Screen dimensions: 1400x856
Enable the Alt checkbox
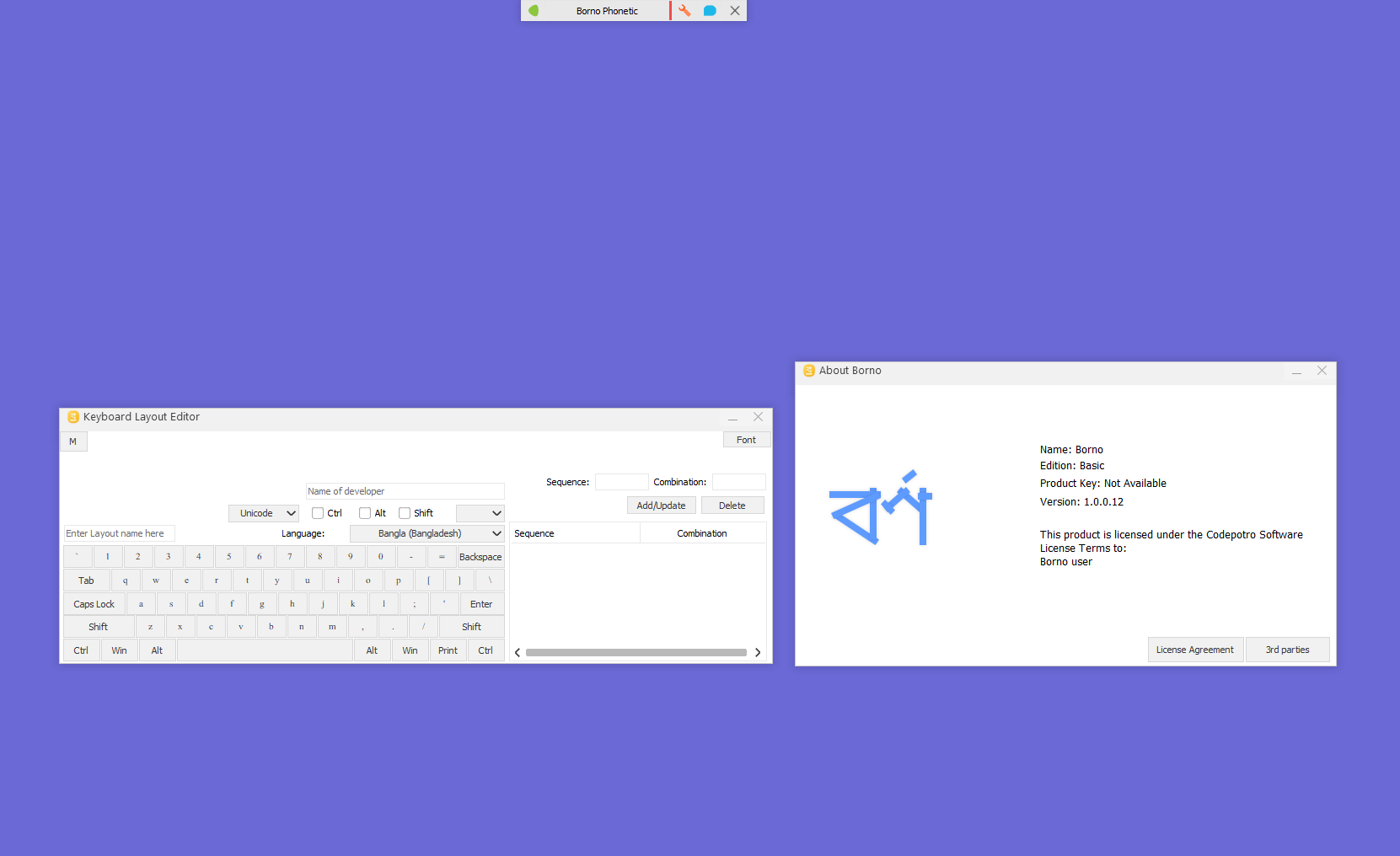(365, 513)
